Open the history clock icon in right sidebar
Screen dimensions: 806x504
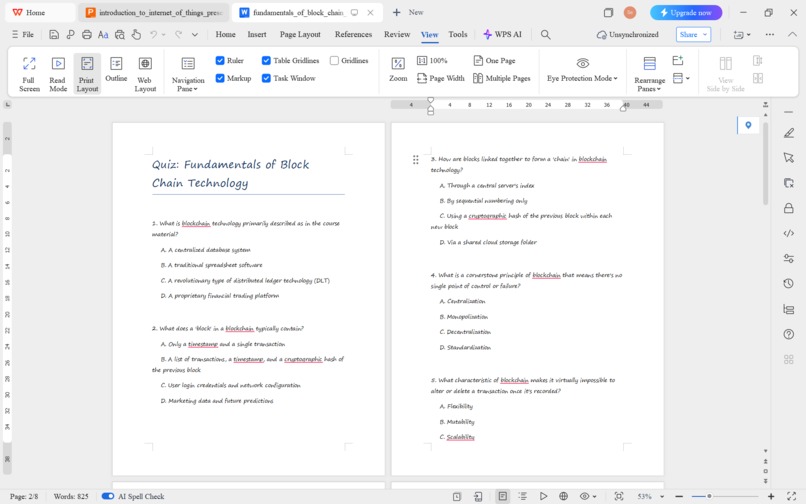pyautogui.click(x=789, y=283)
